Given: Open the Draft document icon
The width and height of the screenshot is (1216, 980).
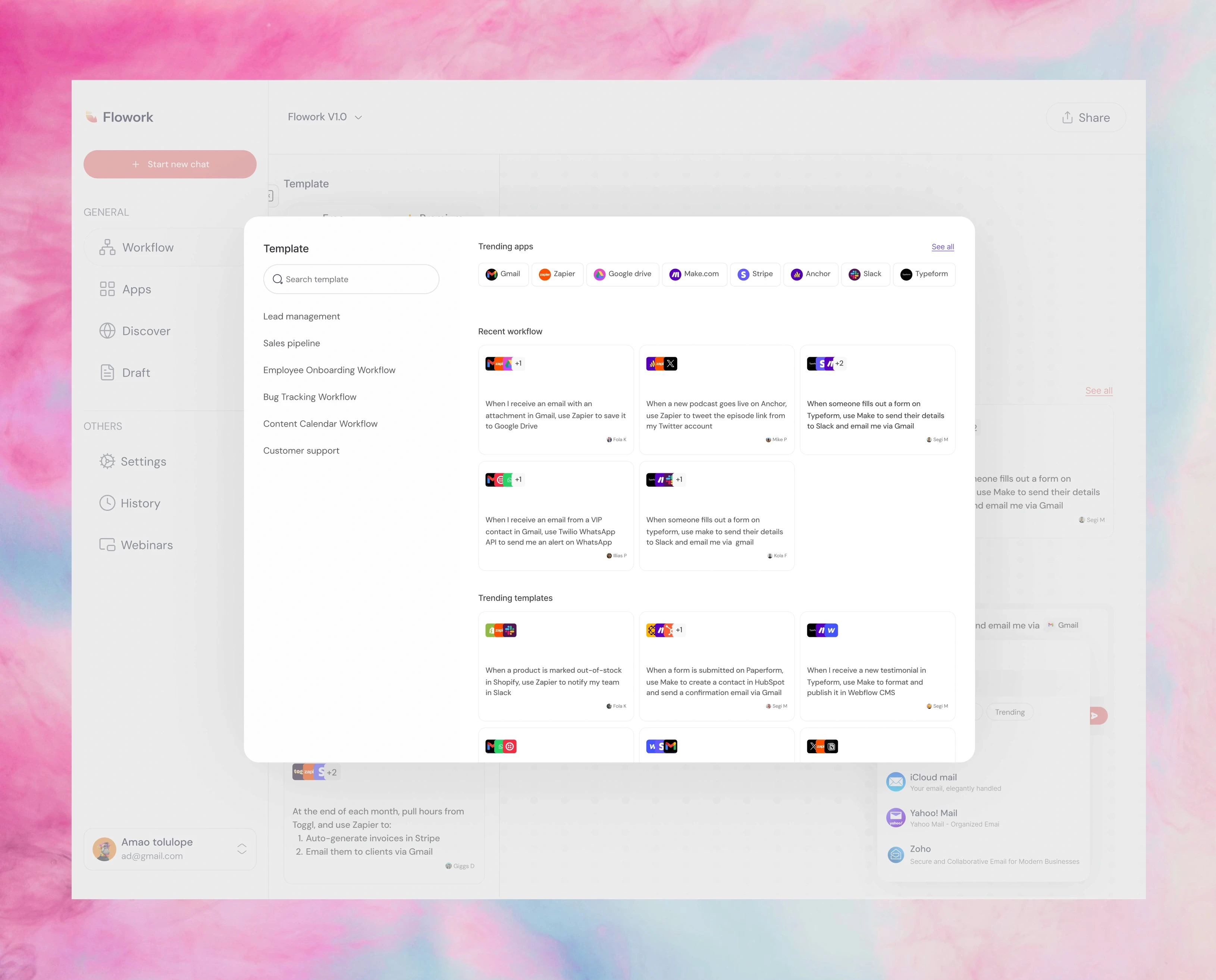Looking at the screenshot, I should [107, 373].
